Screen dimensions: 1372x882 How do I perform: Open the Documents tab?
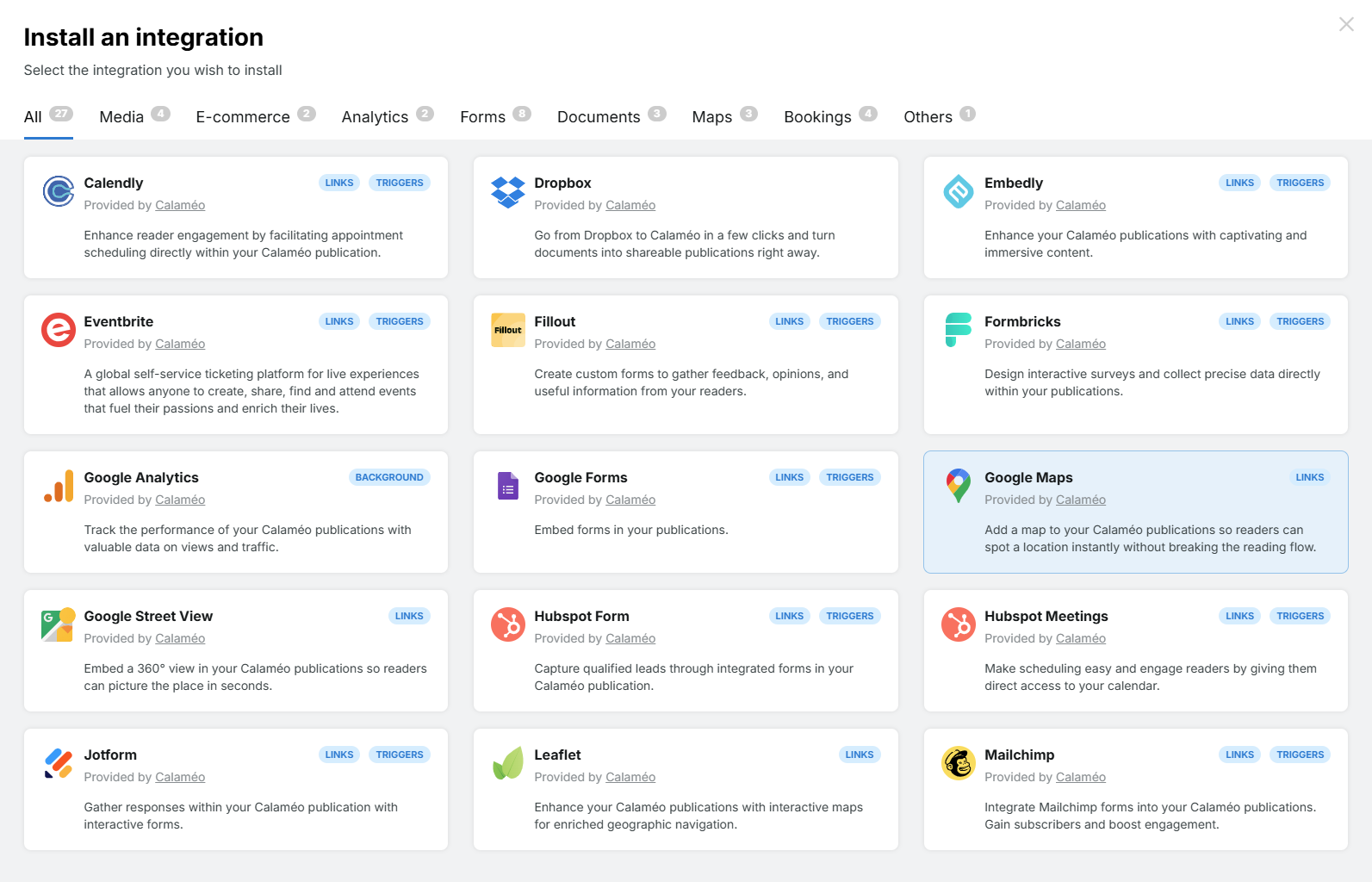pos(612,117)
